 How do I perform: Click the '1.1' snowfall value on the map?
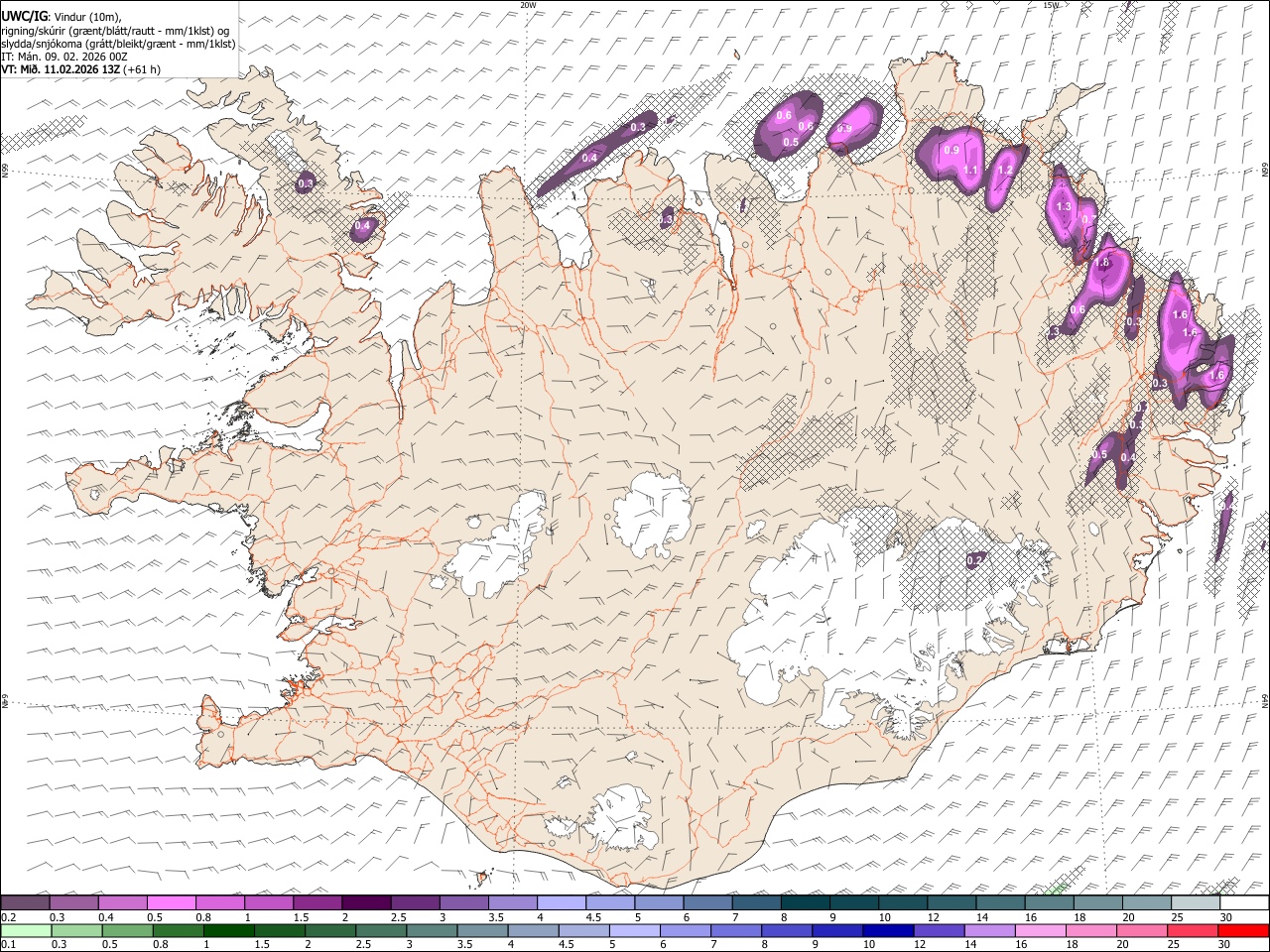pos(970,171)
